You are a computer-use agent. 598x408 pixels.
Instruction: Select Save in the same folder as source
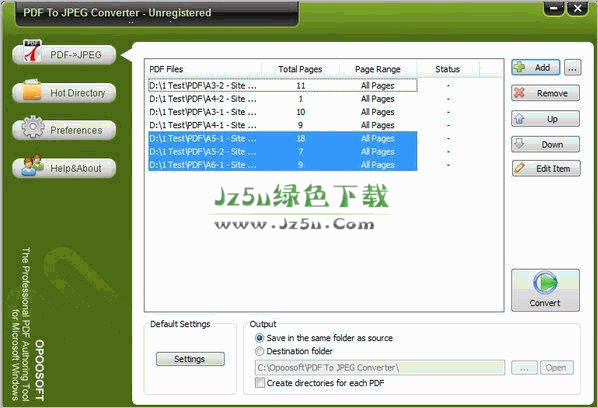[x=324, y=338]
